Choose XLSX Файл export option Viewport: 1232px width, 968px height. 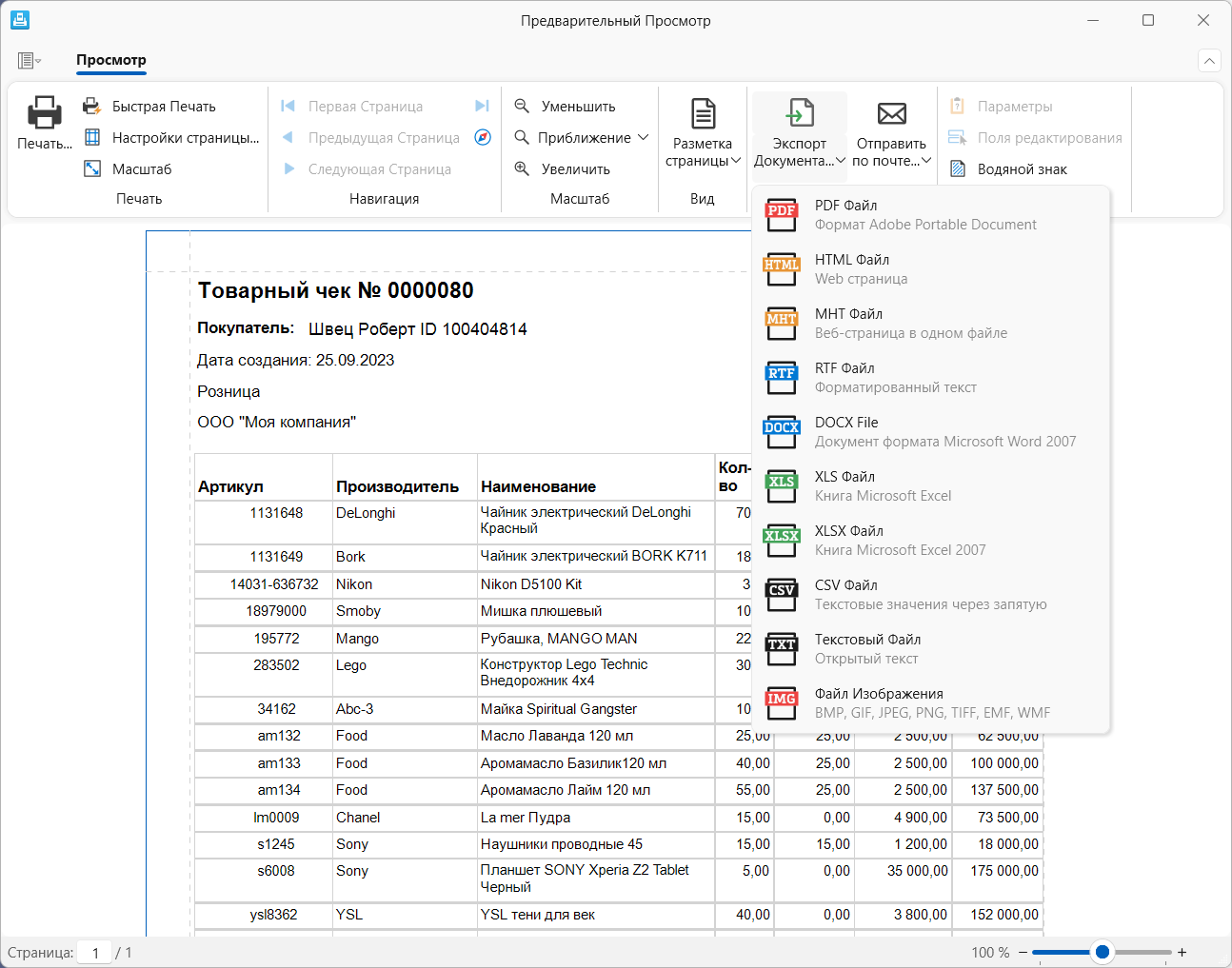[931, 541]
